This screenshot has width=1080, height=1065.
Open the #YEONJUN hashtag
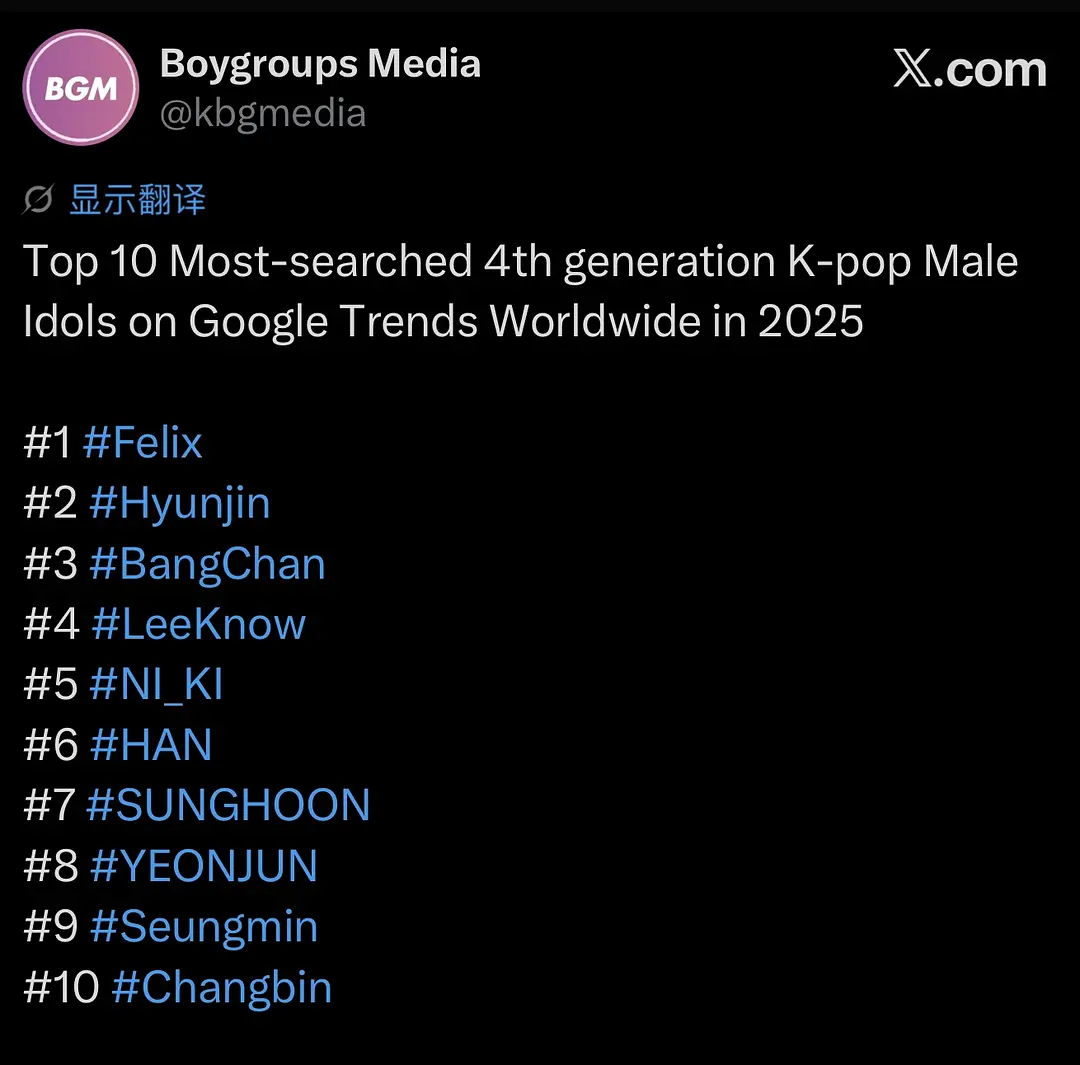coord(204,866)
